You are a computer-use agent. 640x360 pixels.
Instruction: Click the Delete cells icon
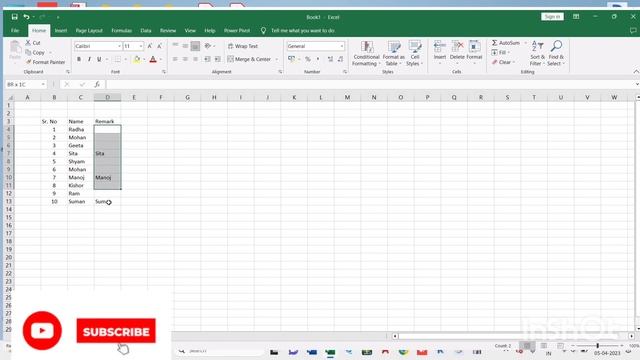coord(457,47)
